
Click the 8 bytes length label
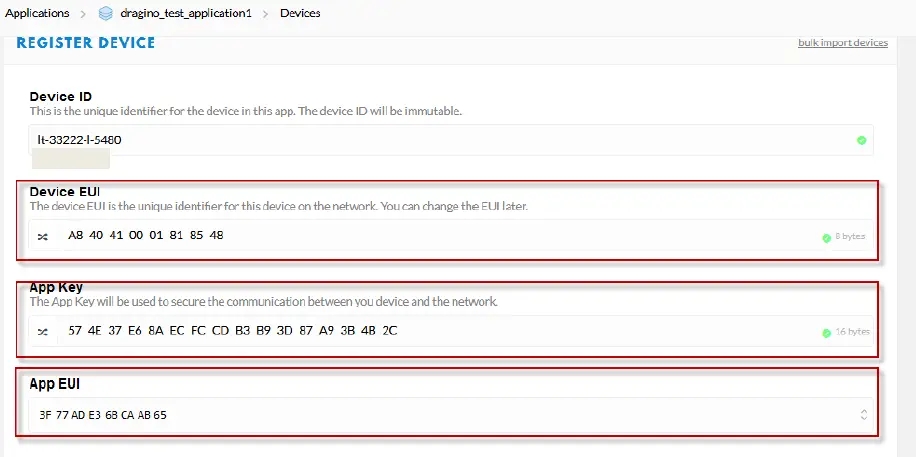[850, 237]
